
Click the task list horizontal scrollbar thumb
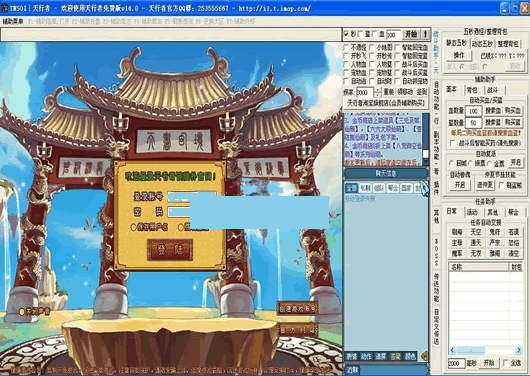pyautogui.click(x=471, y=350)
